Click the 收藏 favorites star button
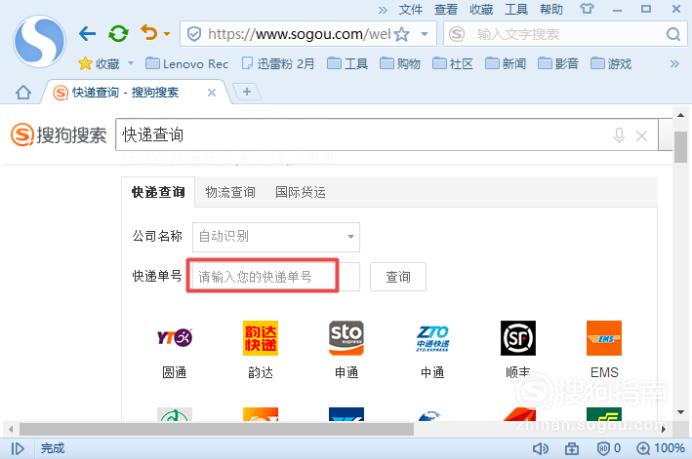 pyautogui.click(x=99, y=64)
